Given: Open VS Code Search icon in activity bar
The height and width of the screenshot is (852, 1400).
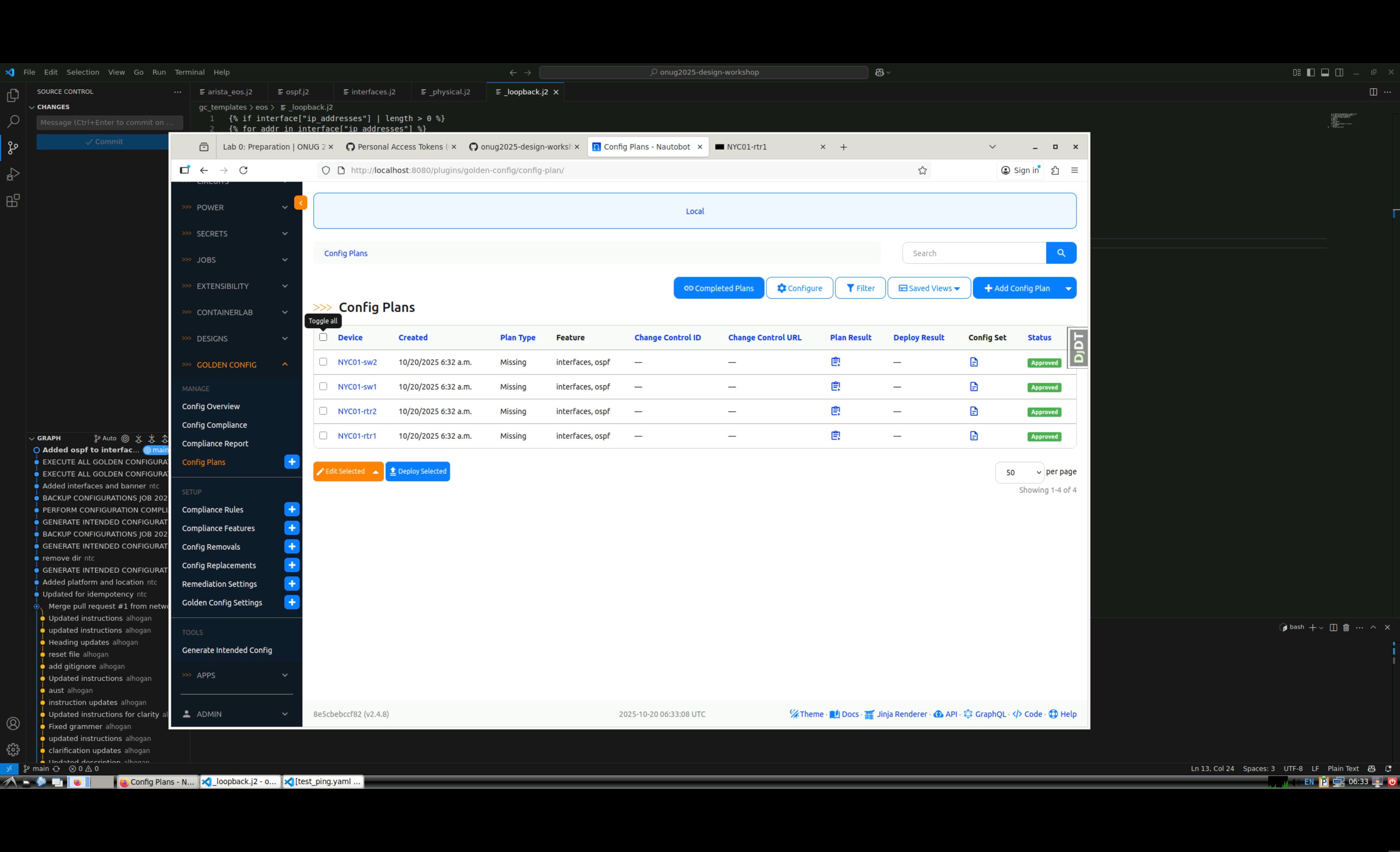Looking at the screenshot, I should (x=13, y=122).
